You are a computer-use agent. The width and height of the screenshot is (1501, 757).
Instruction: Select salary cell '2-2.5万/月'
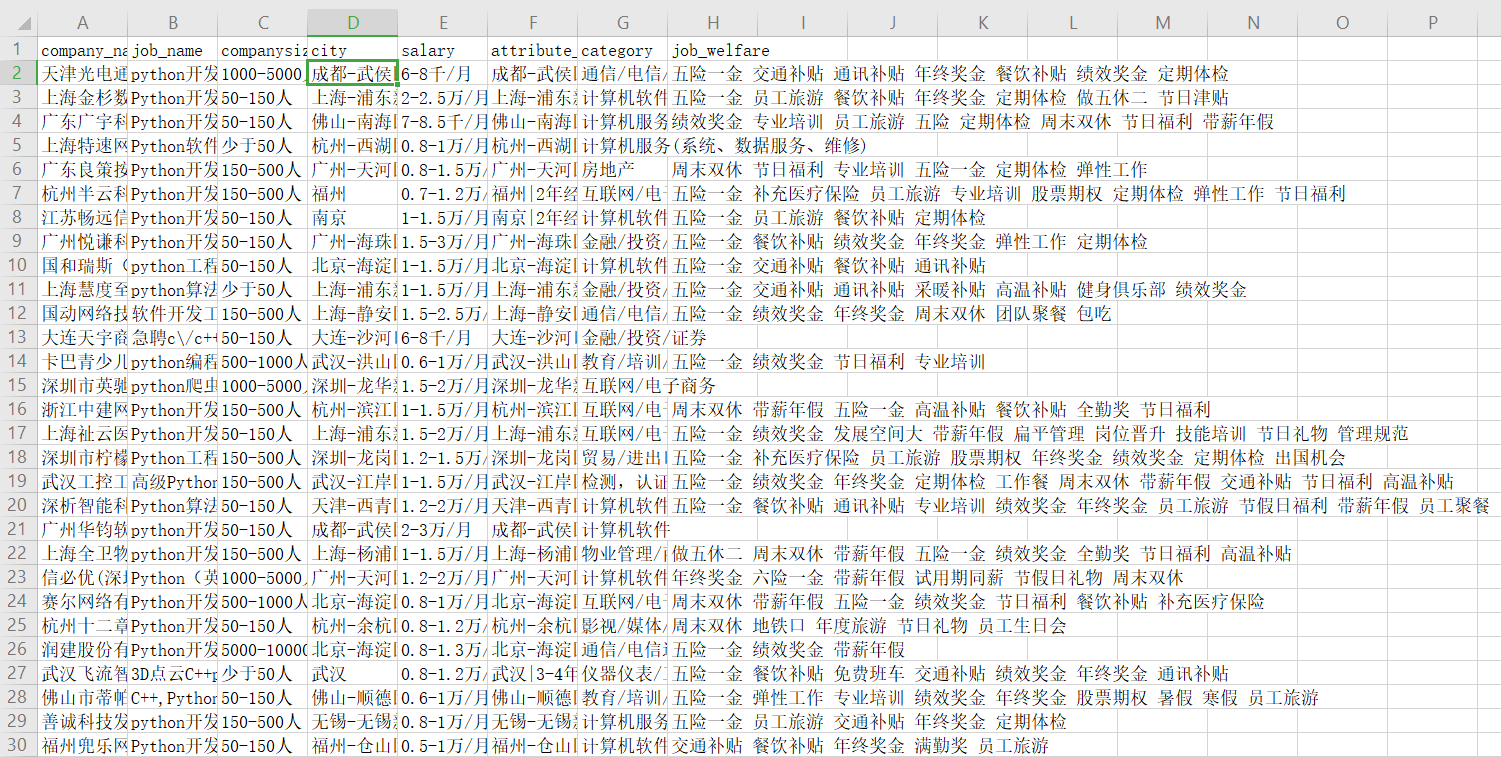(x=443, y=98)
